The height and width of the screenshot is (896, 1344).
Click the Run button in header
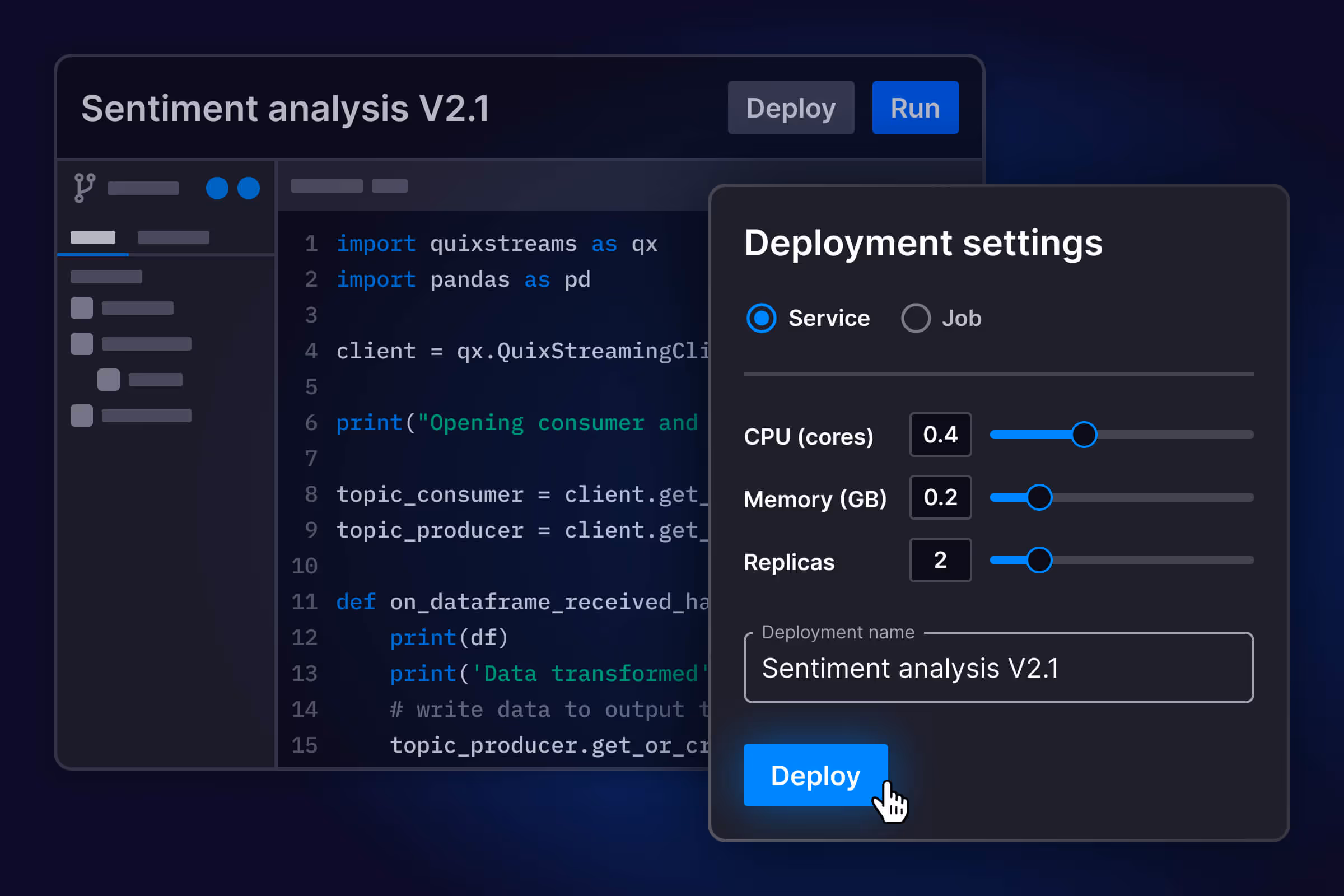point(915,108)
